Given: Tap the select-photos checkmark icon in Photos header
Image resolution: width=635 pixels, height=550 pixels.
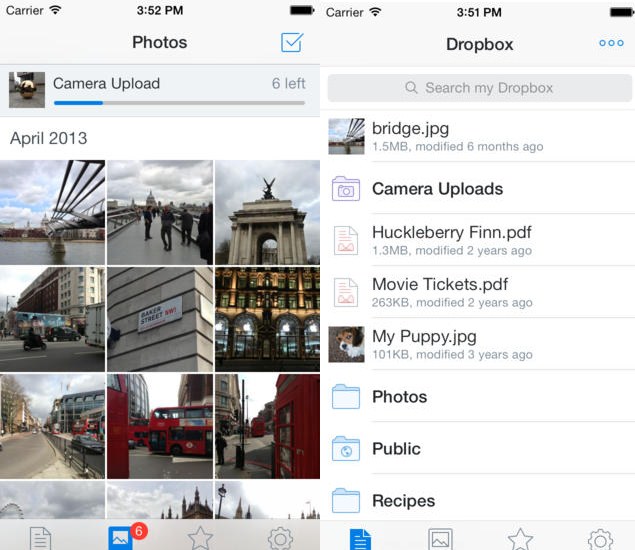Looking at the screenshot, I should point(292,42).
